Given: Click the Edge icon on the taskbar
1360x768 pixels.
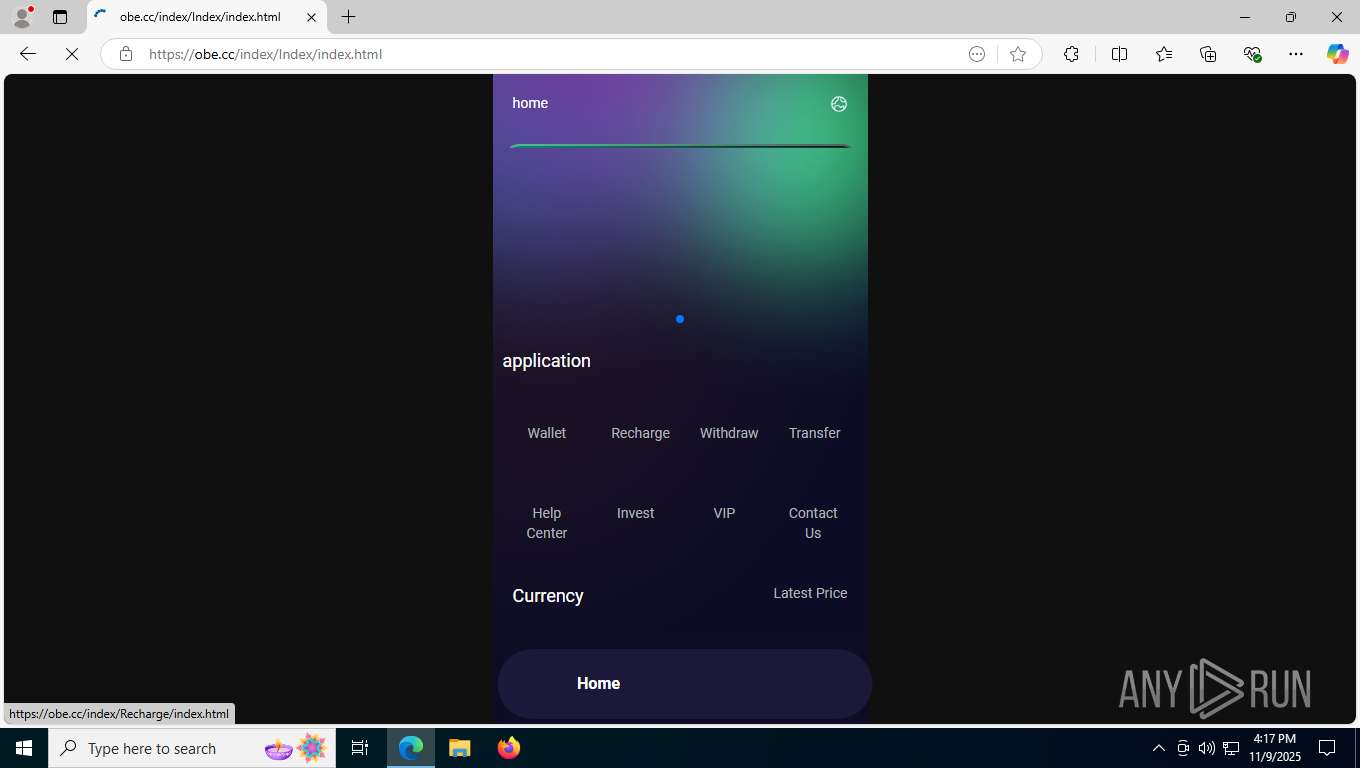Looking at the screenshot, I should point(411,748).
